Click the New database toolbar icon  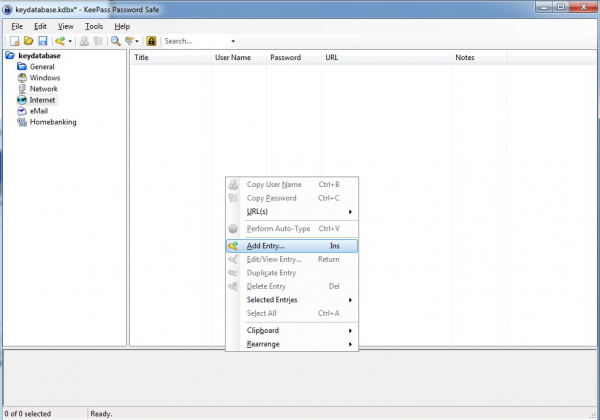pos(15,41)
